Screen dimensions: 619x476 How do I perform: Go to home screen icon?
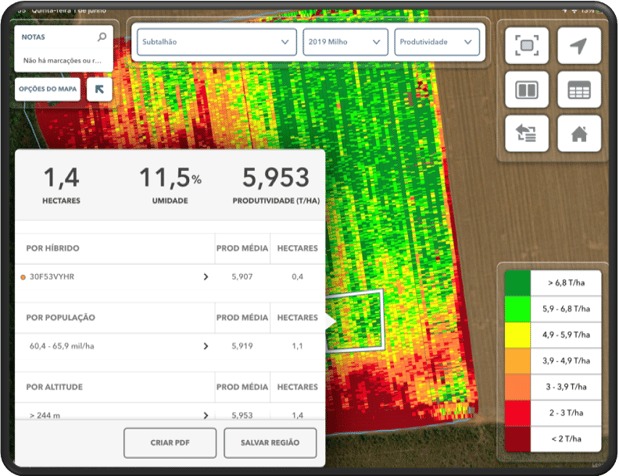pyautogui.click(x=579, y=133)
